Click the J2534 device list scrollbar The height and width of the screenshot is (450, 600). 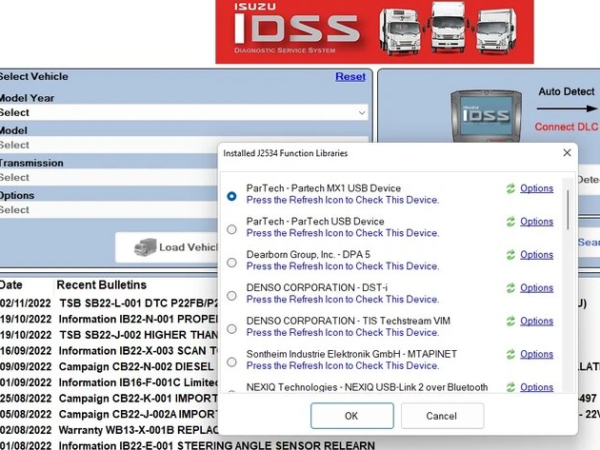pyautogui.click(x=568, y=210)
